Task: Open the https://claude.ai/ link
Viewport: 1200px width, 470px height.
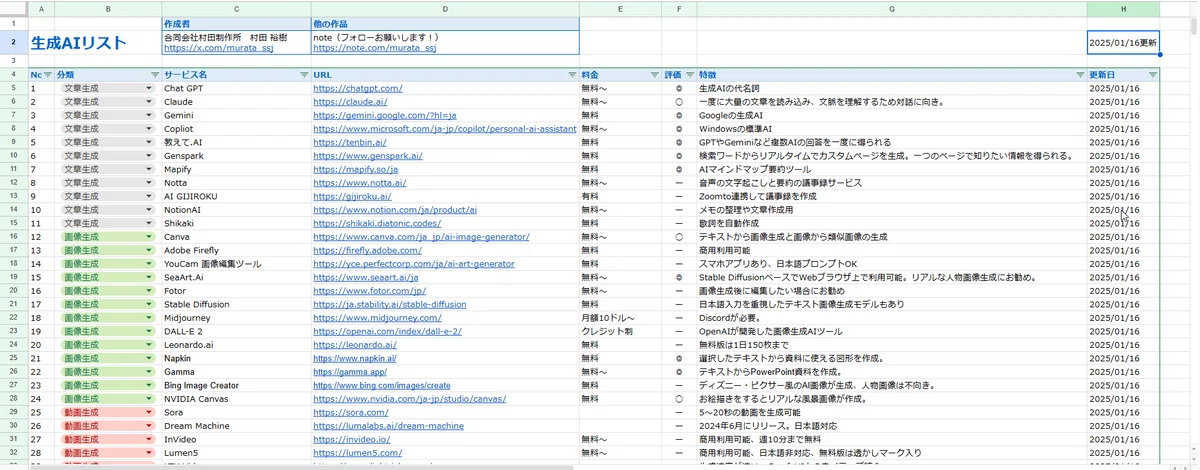Action: click(349, 102)
